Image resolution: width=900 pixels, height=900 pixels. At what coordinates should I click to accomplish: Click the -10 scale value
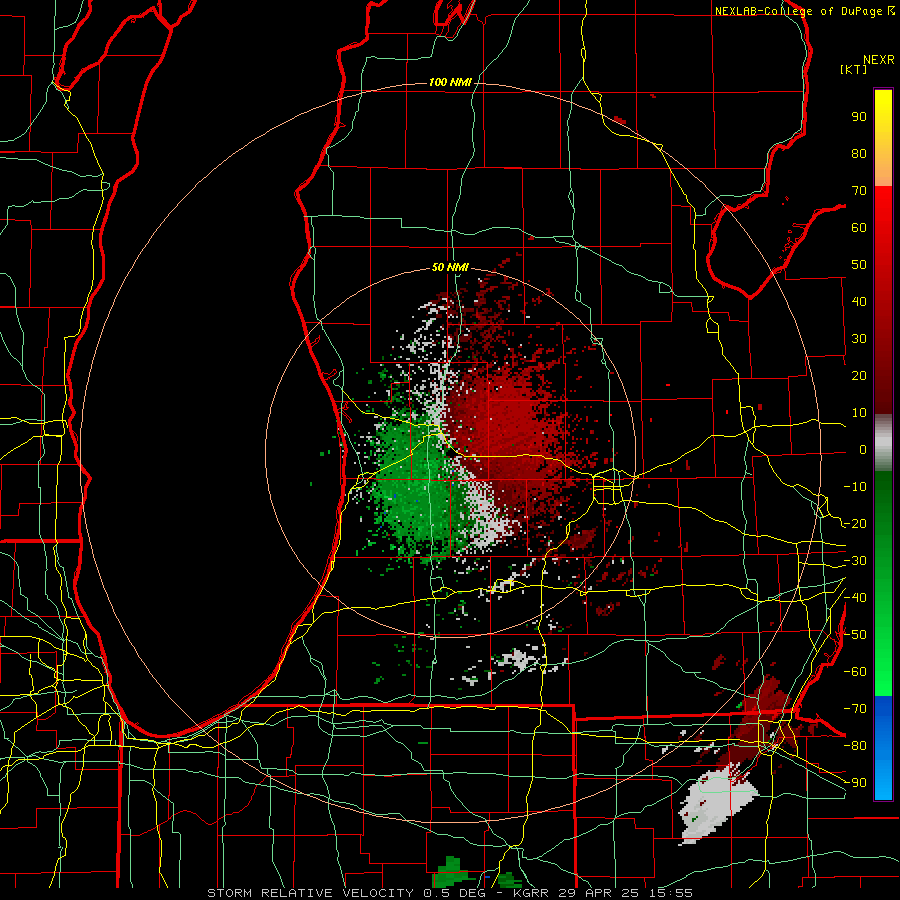point(855,487)
